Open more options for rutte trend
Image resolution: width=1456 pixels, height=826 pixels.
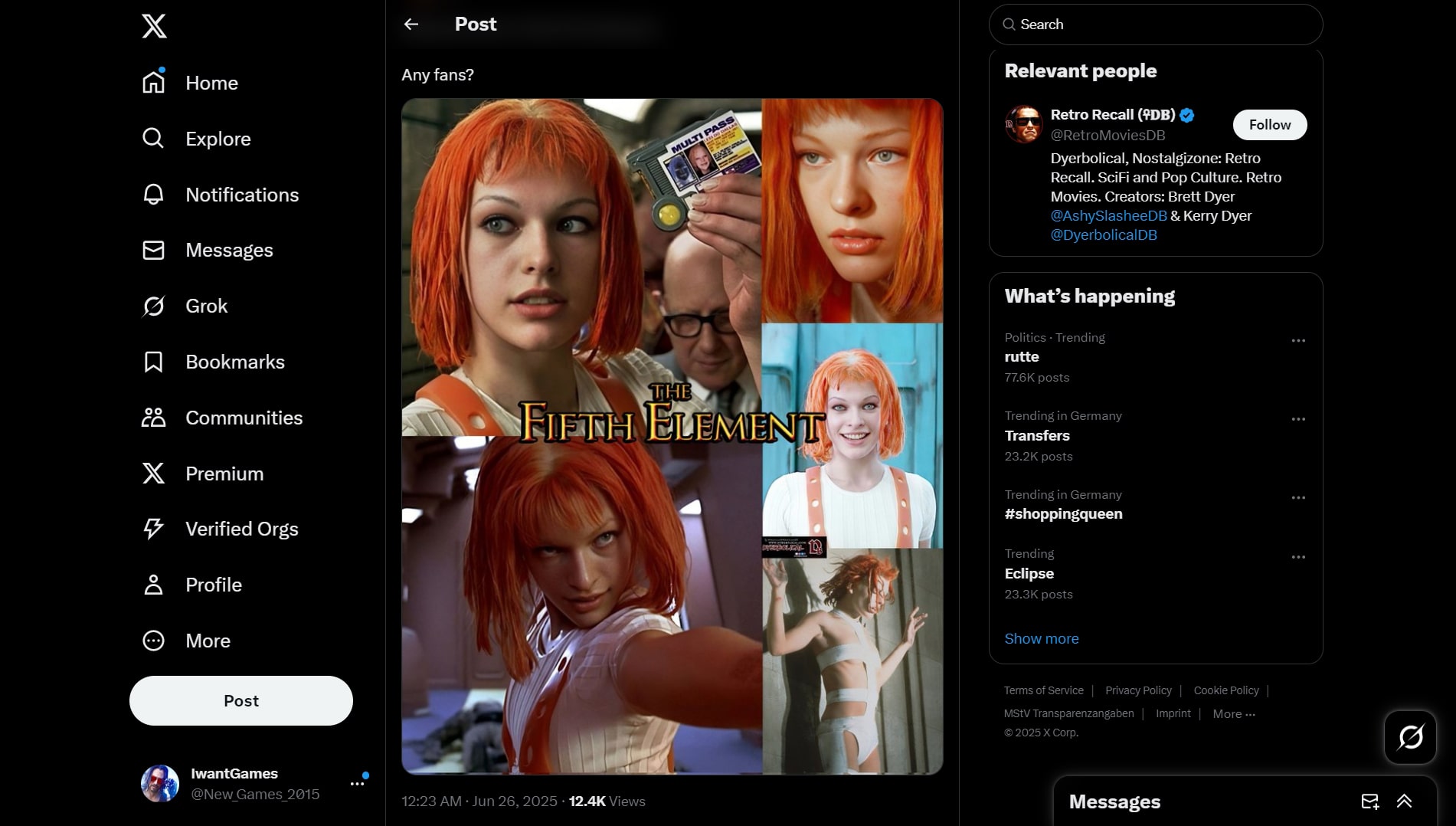[x=1298, y=340]
